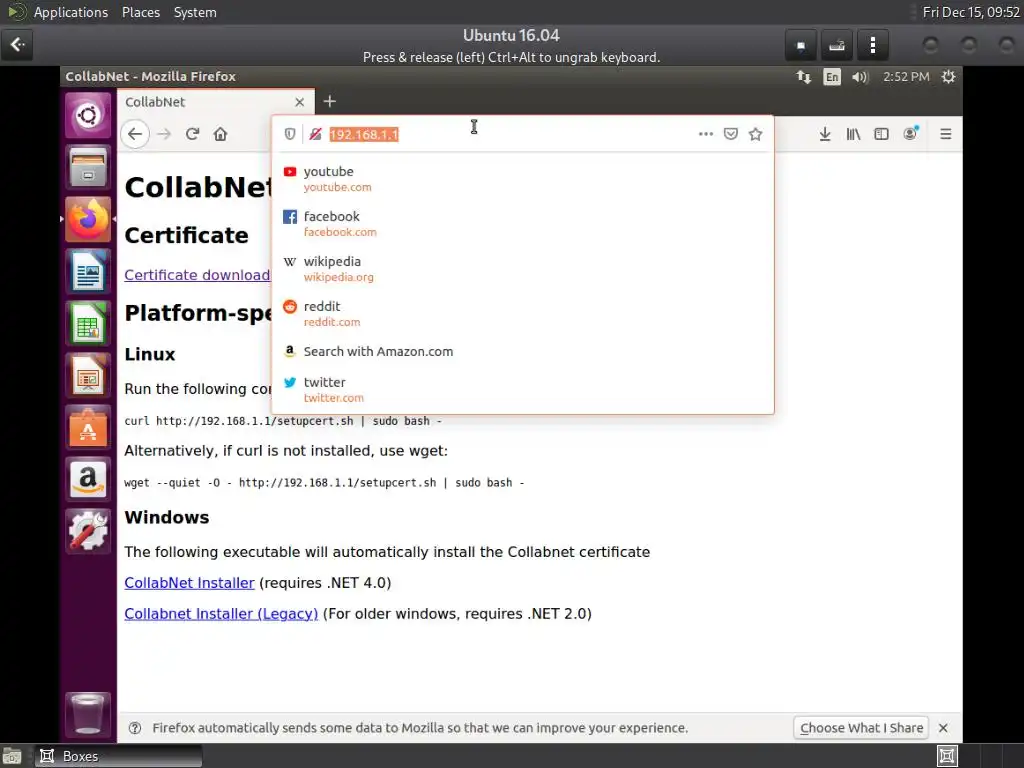Screen dimensions: 1024x768
Task: Click show desktop icon in taskbar
Action: [12, 756]
